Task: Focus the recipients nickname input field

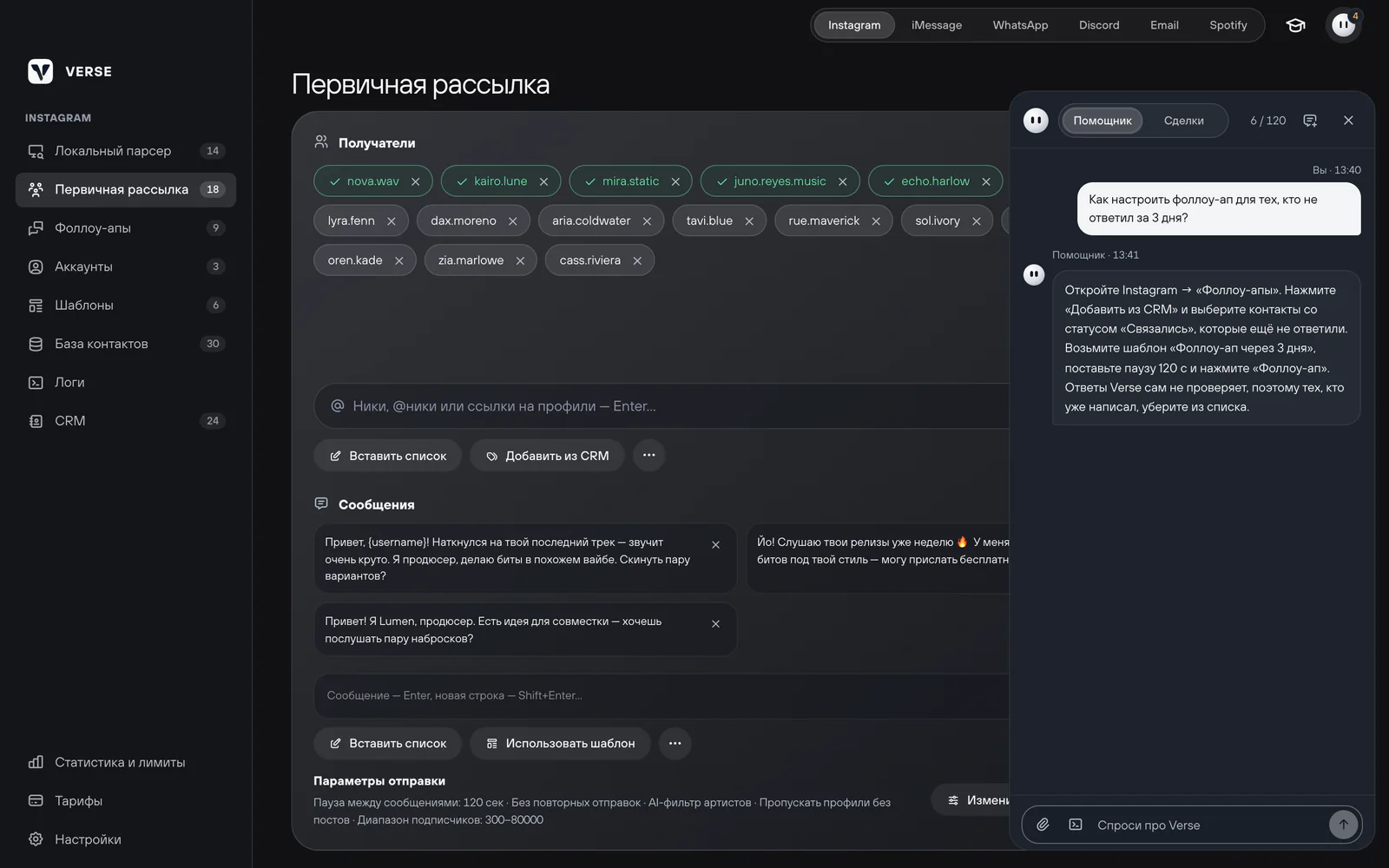Action: [x=662, y=406]
